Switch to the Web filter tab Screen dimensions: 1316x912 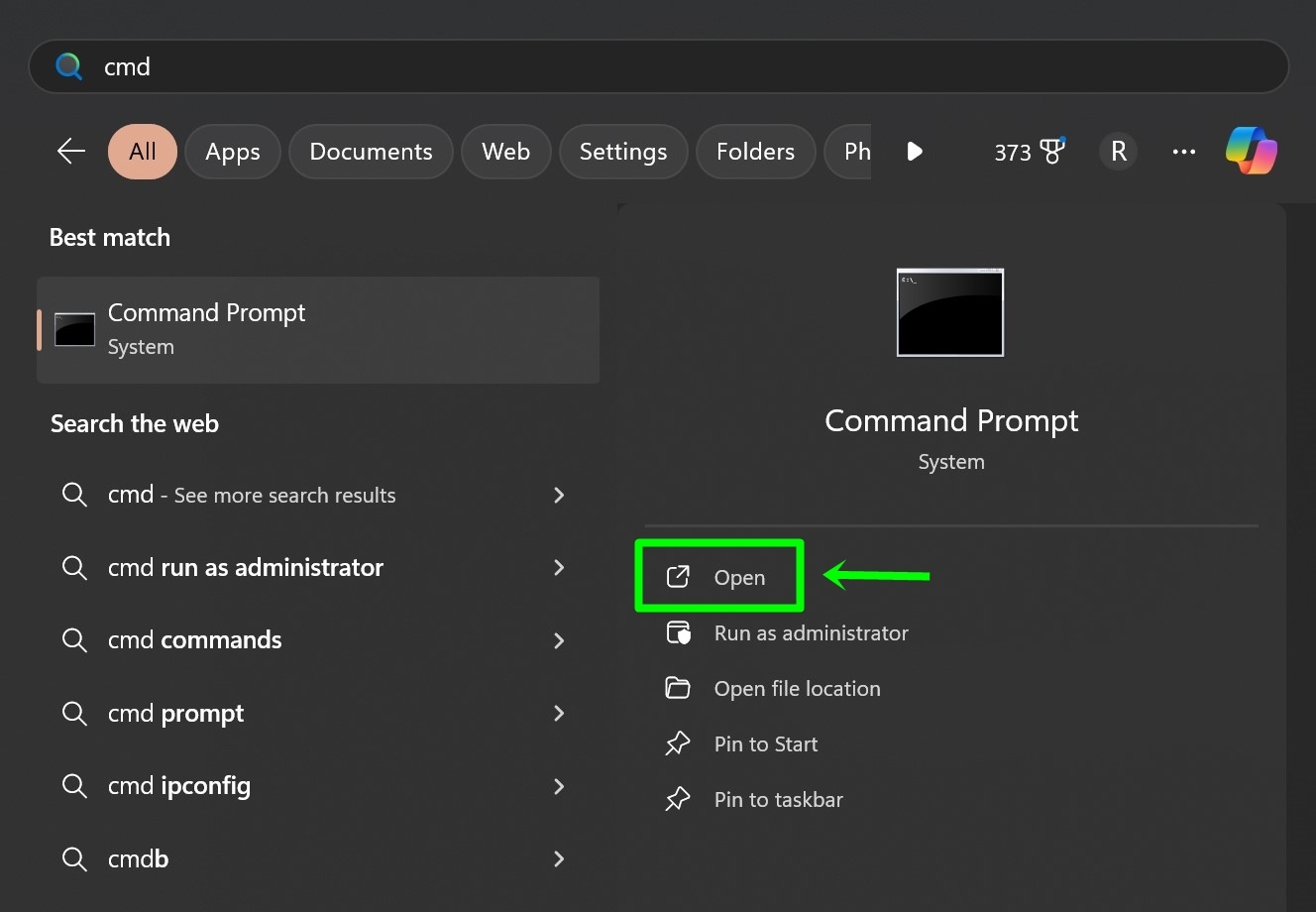[x=505, y=152]
